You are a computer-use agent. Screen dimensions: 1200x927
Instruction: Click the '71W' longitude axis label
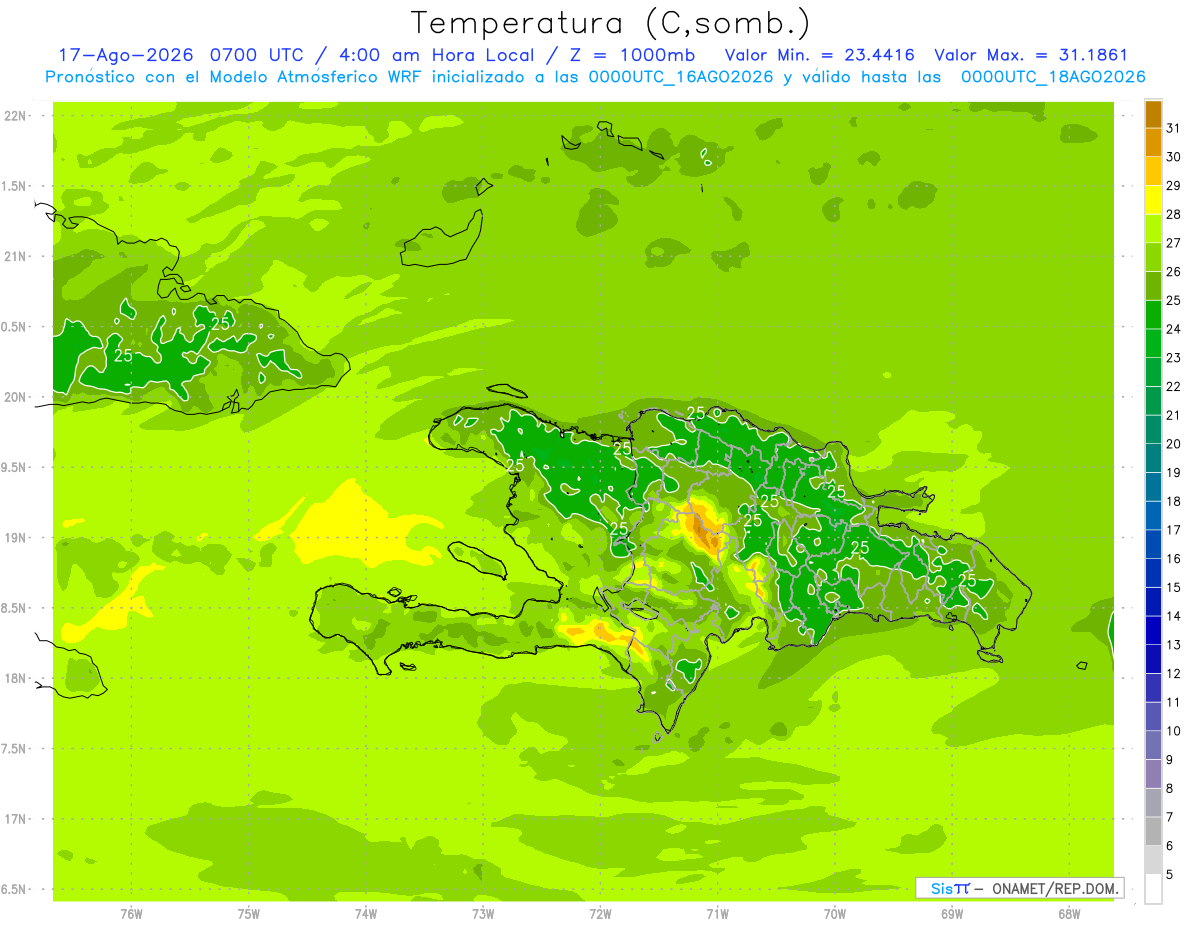pos(717,913)
